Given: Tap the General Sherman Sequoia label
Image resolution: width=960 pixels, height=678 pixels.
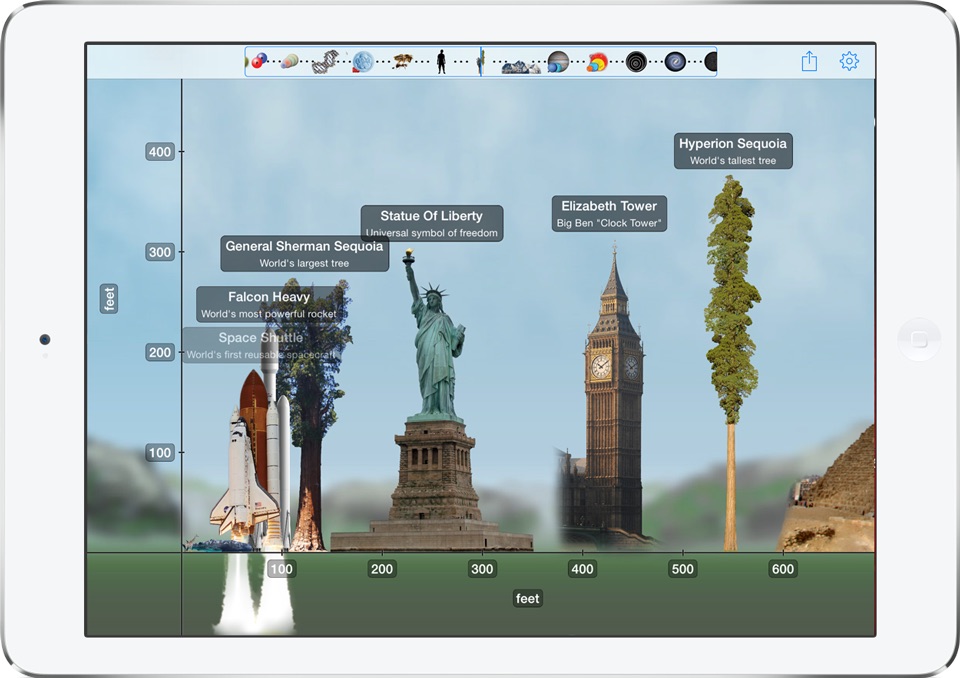Looking at the screenshot, I should [x=304, y=254].
